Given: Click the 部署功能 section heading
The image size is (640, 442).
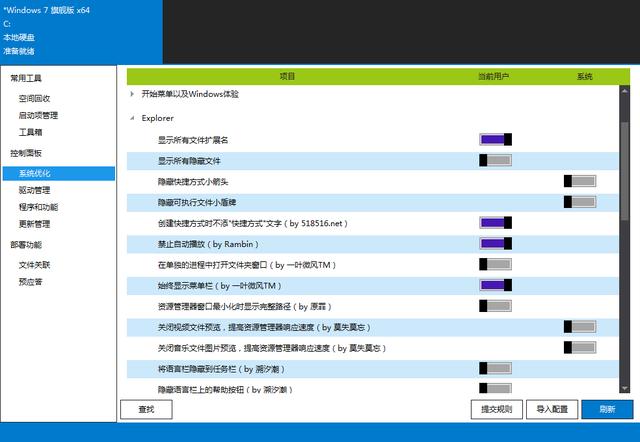Looking at the screenshot, I should (x=26, y=245).
